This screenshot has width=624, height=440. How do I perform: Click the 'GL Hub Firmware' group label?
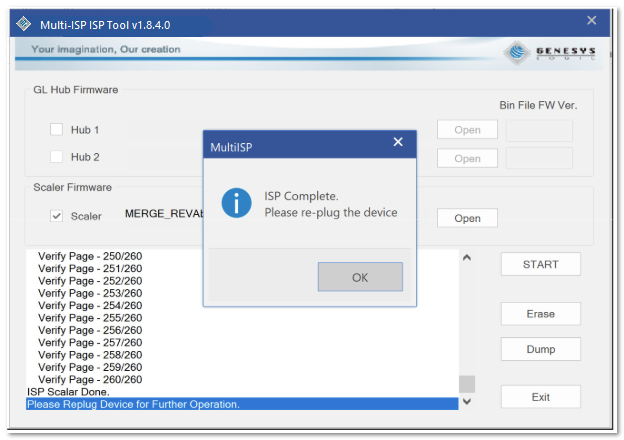[76, 90]
